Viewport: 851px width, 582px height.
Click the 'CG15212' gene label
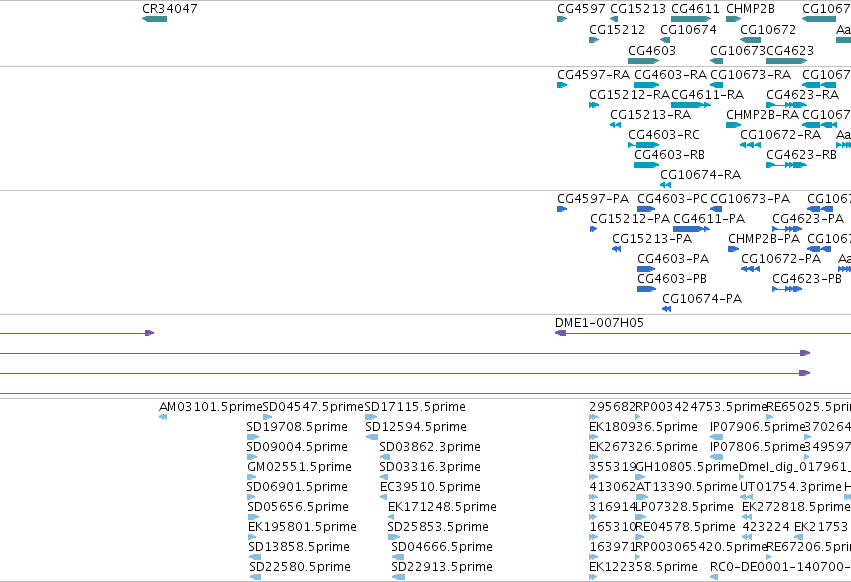tap(617, 29)
